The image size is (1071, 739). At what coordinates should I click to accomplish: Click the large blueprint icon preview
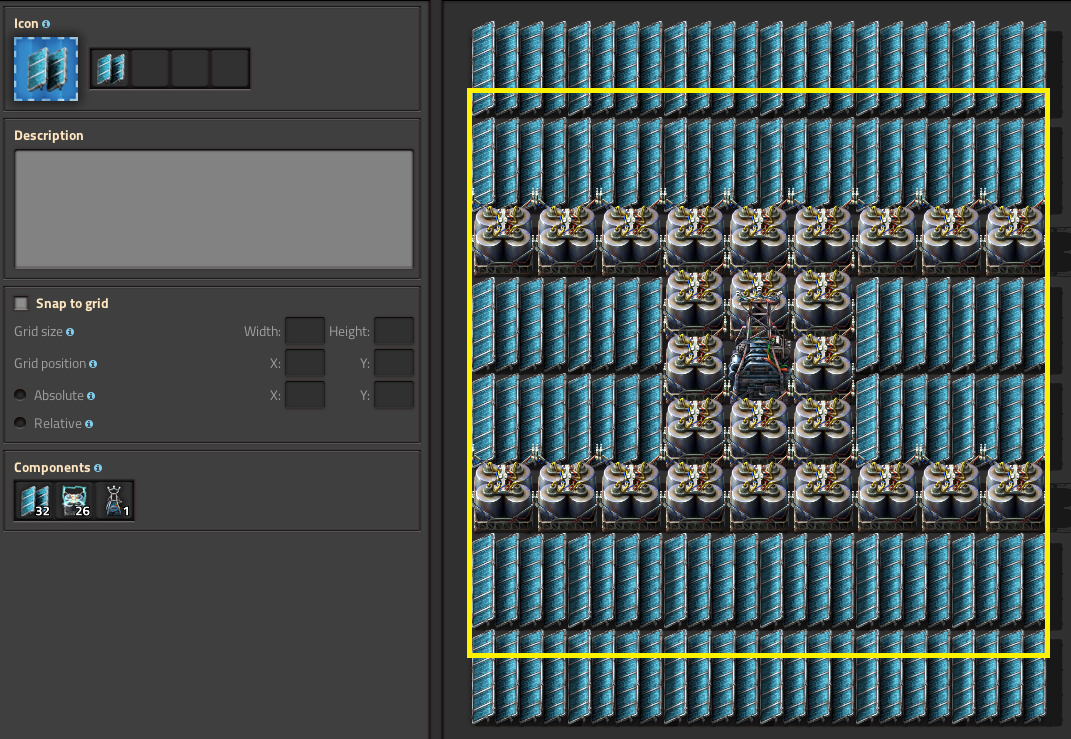46,69
